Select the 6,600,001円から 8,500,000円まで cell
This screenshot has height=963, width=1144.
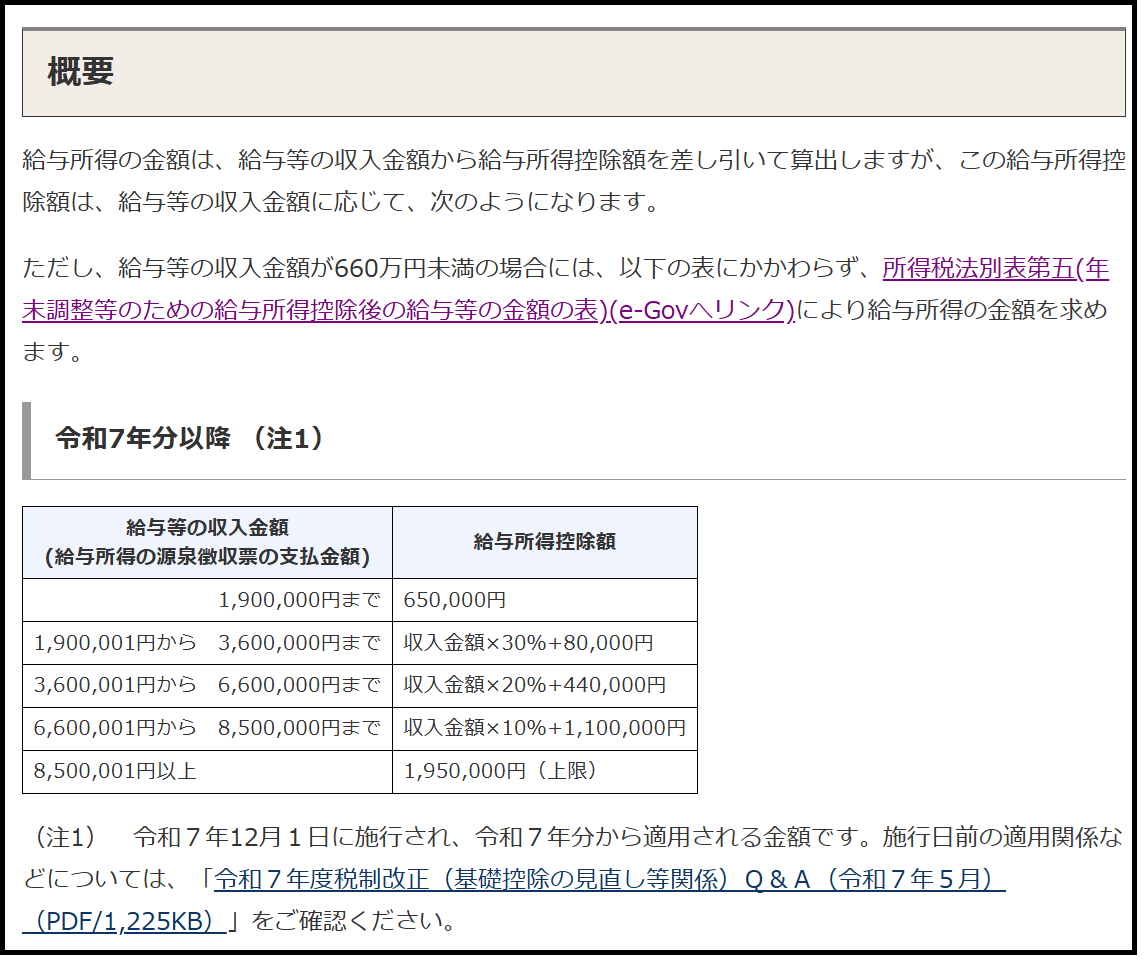tap(207, 728)
